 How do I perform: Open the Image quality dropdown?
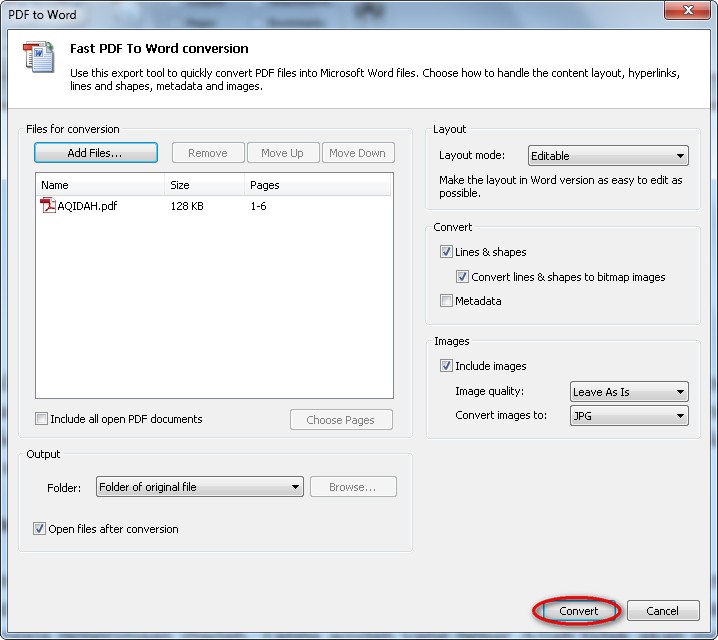(629, 392)
